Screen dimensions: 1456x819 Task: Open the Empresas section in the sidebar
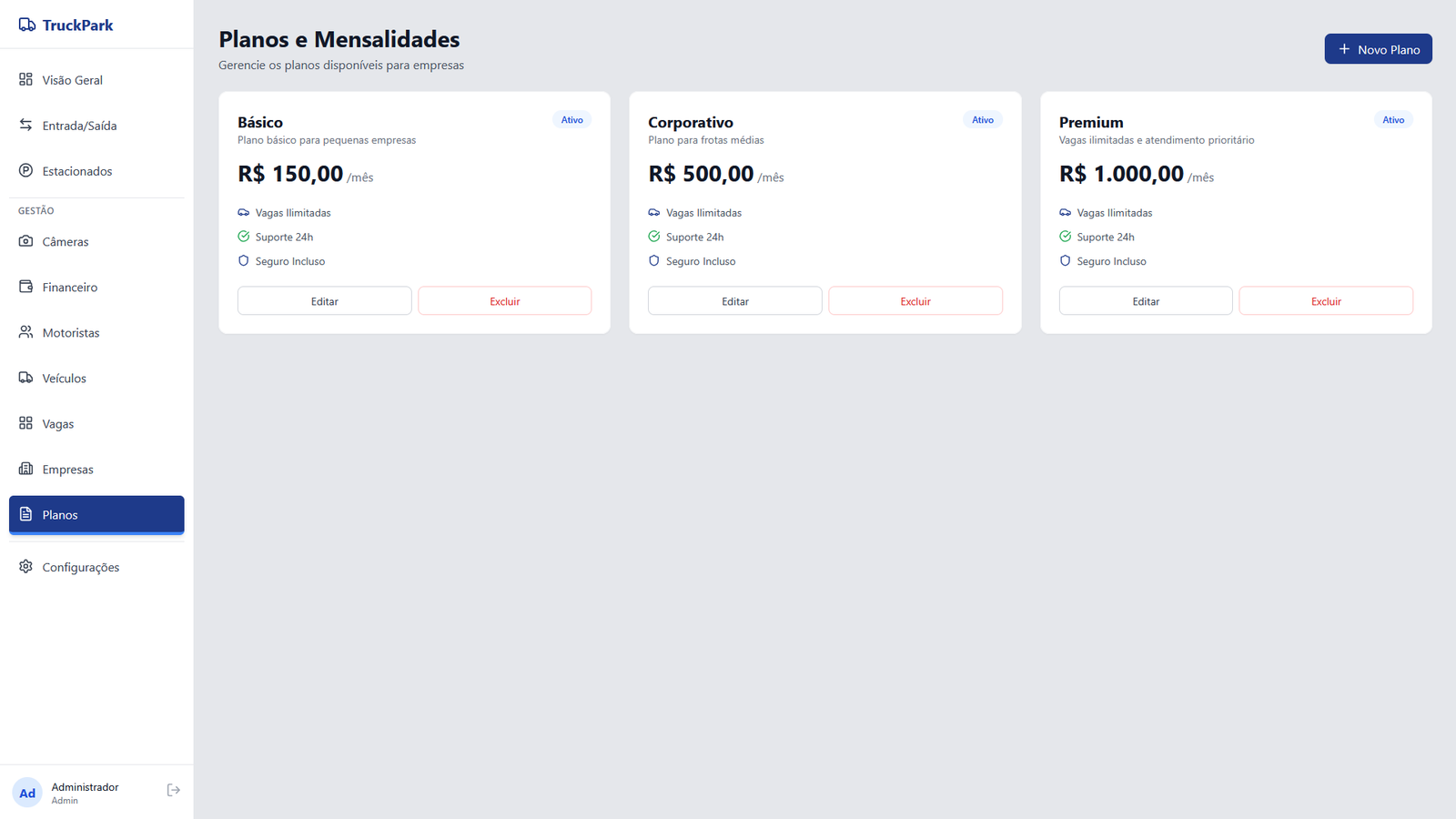click(68, 469)
